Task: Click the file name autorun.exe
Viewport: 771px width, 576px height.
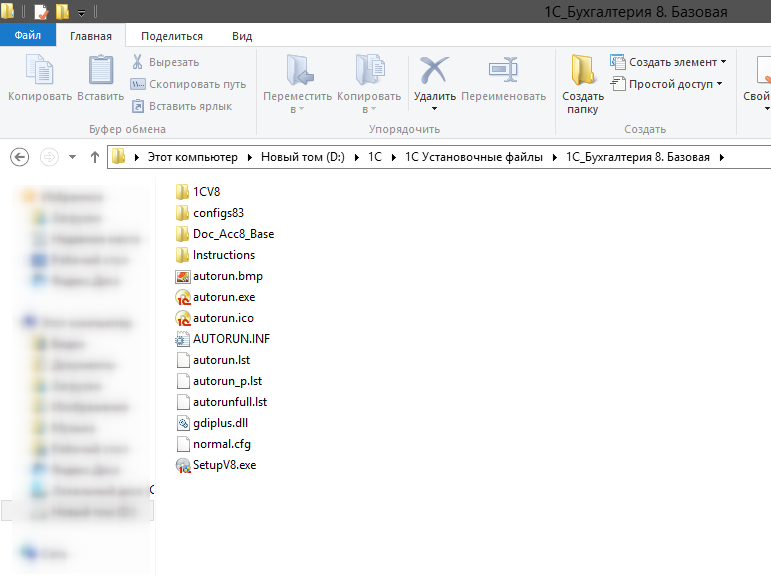Action: [224, 297]
